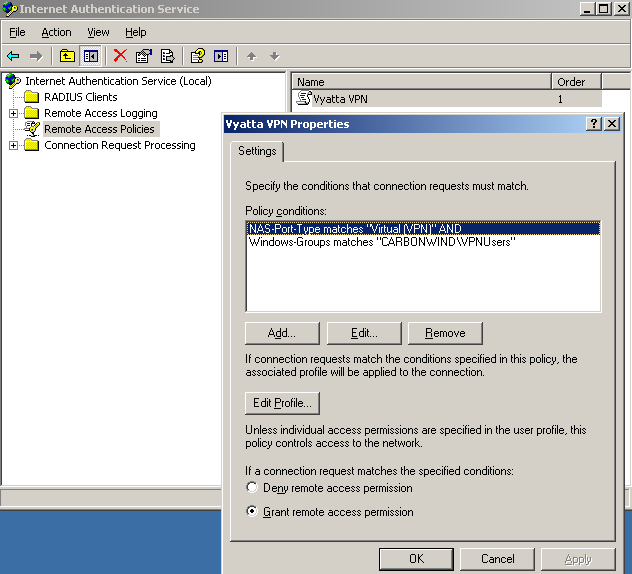Image resolution: width=632 pixels, height=574 pixels.
Task: Expand the Remote Access Logging node
Action: (x=13, y=113)
